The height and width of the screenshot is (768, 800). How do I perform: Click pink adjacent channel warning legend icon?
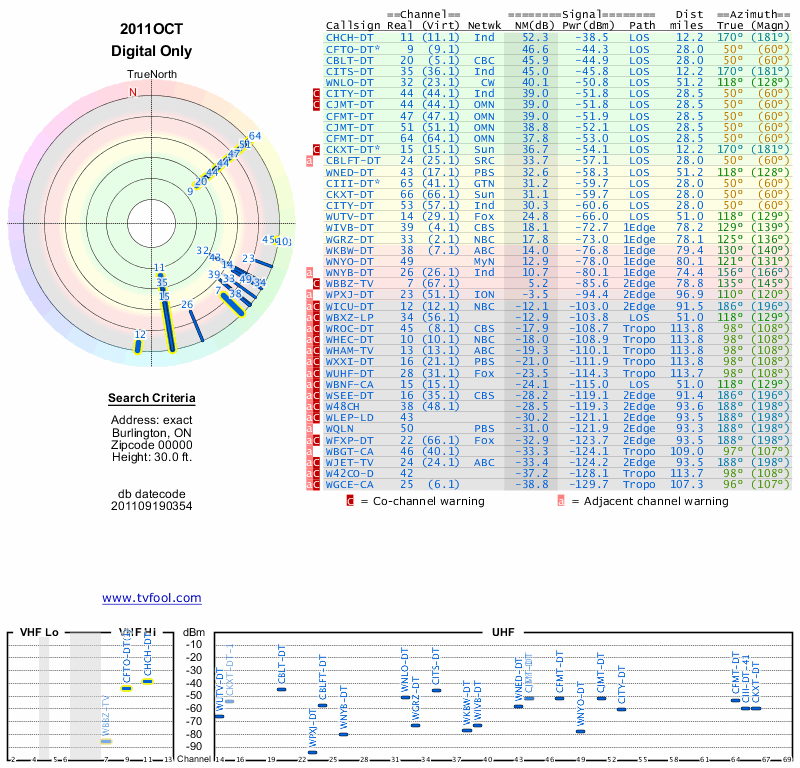pos(561,501)
